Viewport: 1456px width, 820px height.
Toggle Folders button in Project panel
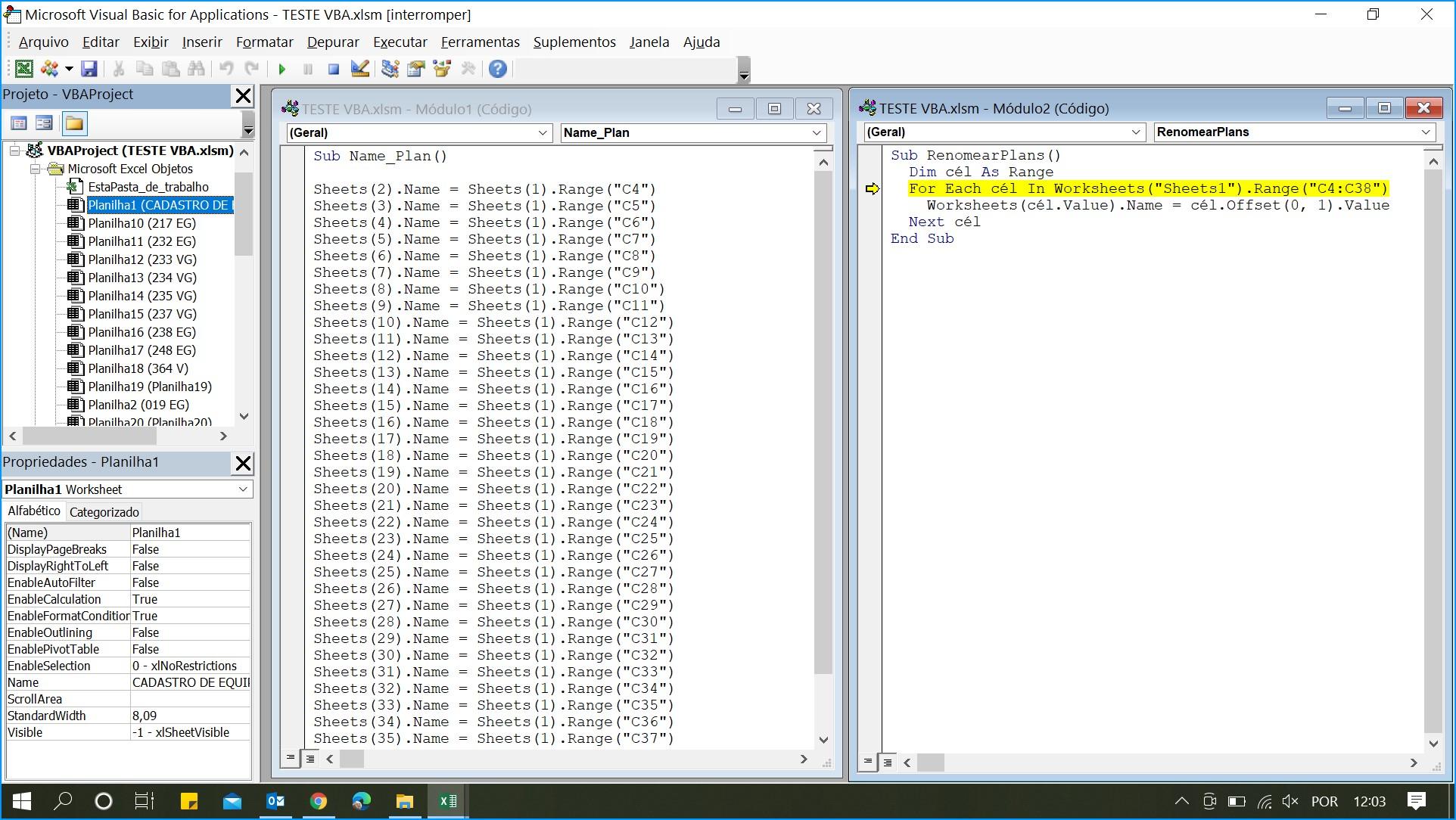[74, 123]
